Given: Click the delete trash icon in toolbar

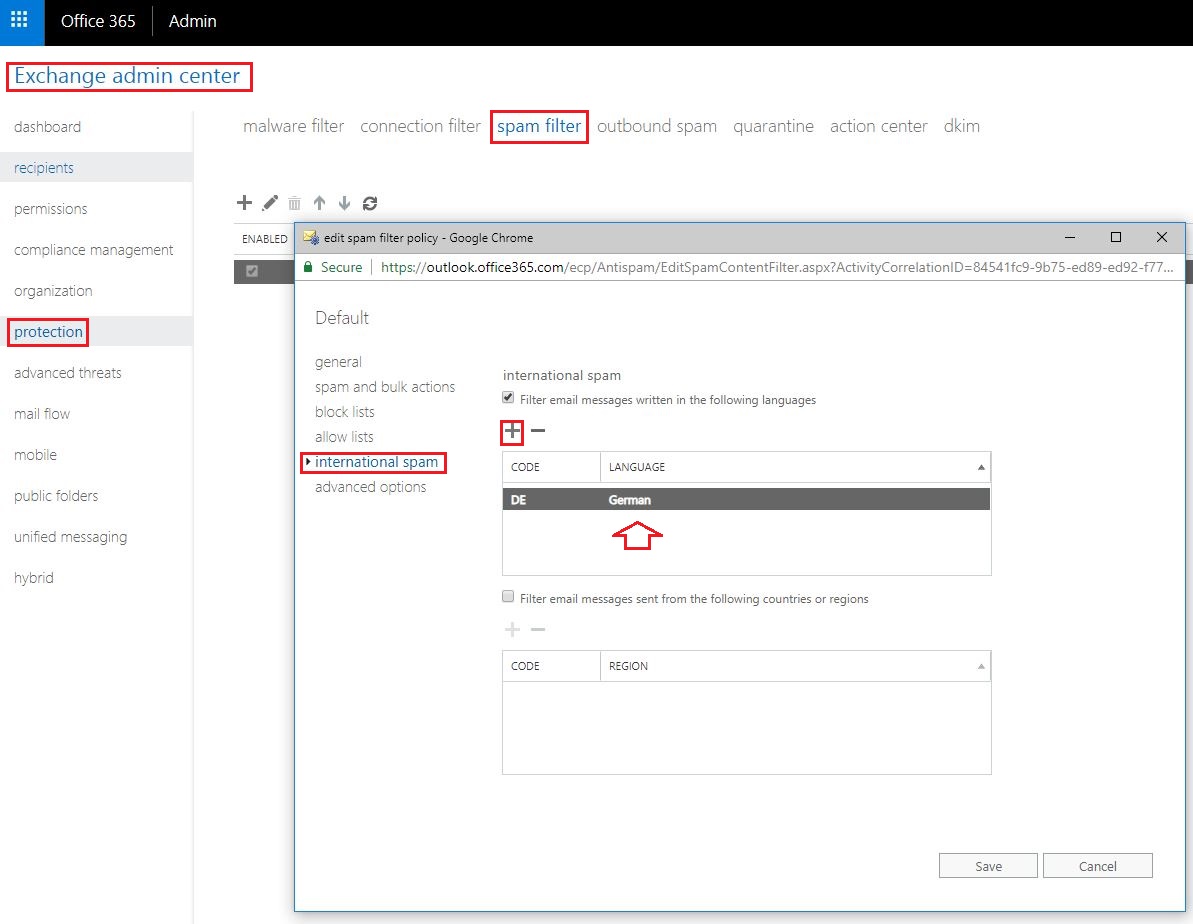Looking at the screenshot, I should (x=294, y=203).
